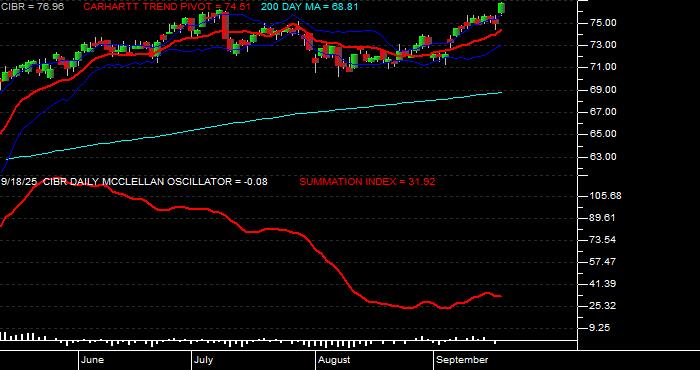The height and width of the screenshot is (370, 700).
Task: Click the CIBR DAILY MCCLELLAN OSCILLATOR = -0.08 text
Action: click(155, 182)
